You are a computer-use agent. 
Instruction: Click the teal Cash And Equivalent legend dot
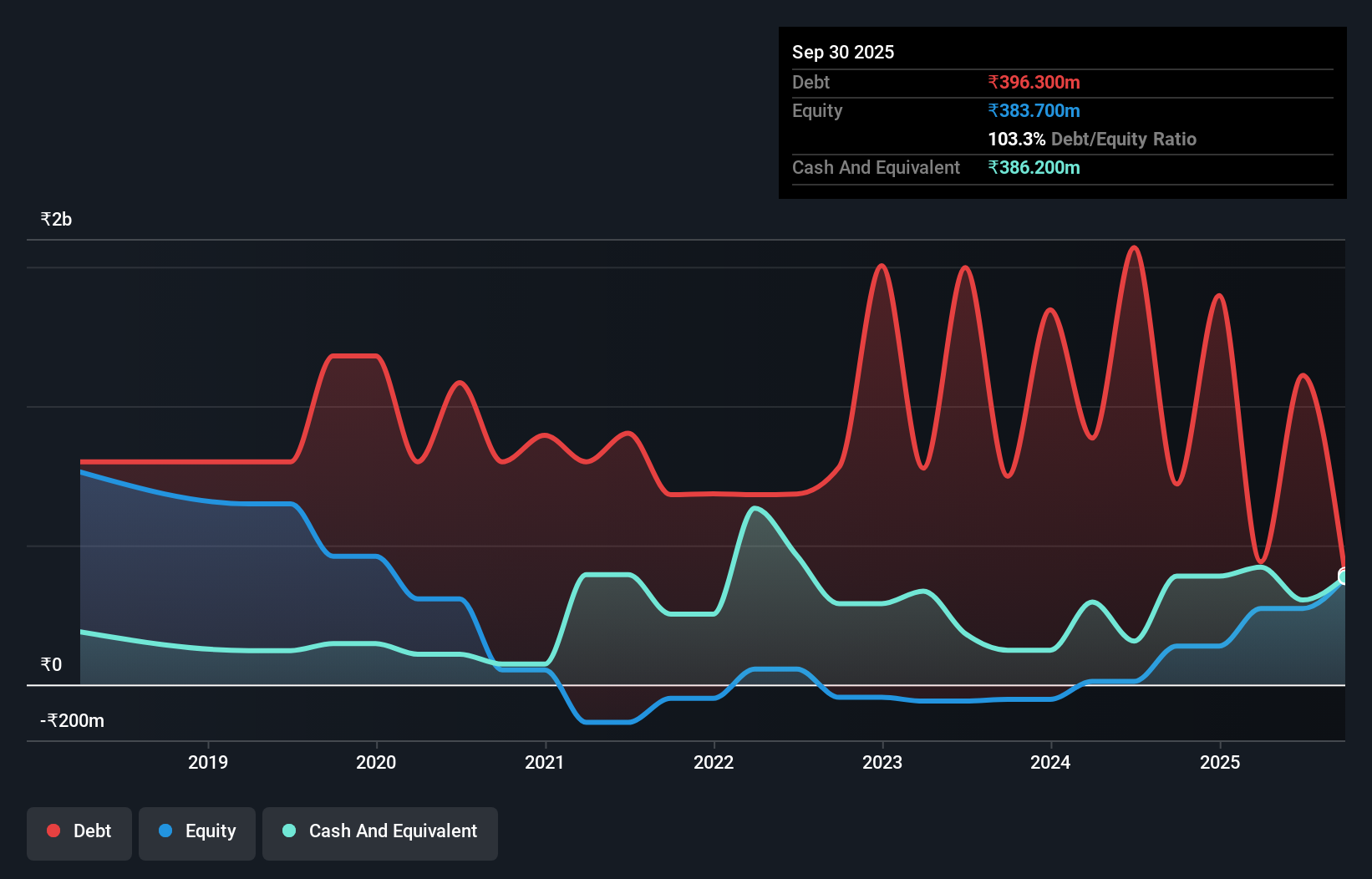click(288, 831)
